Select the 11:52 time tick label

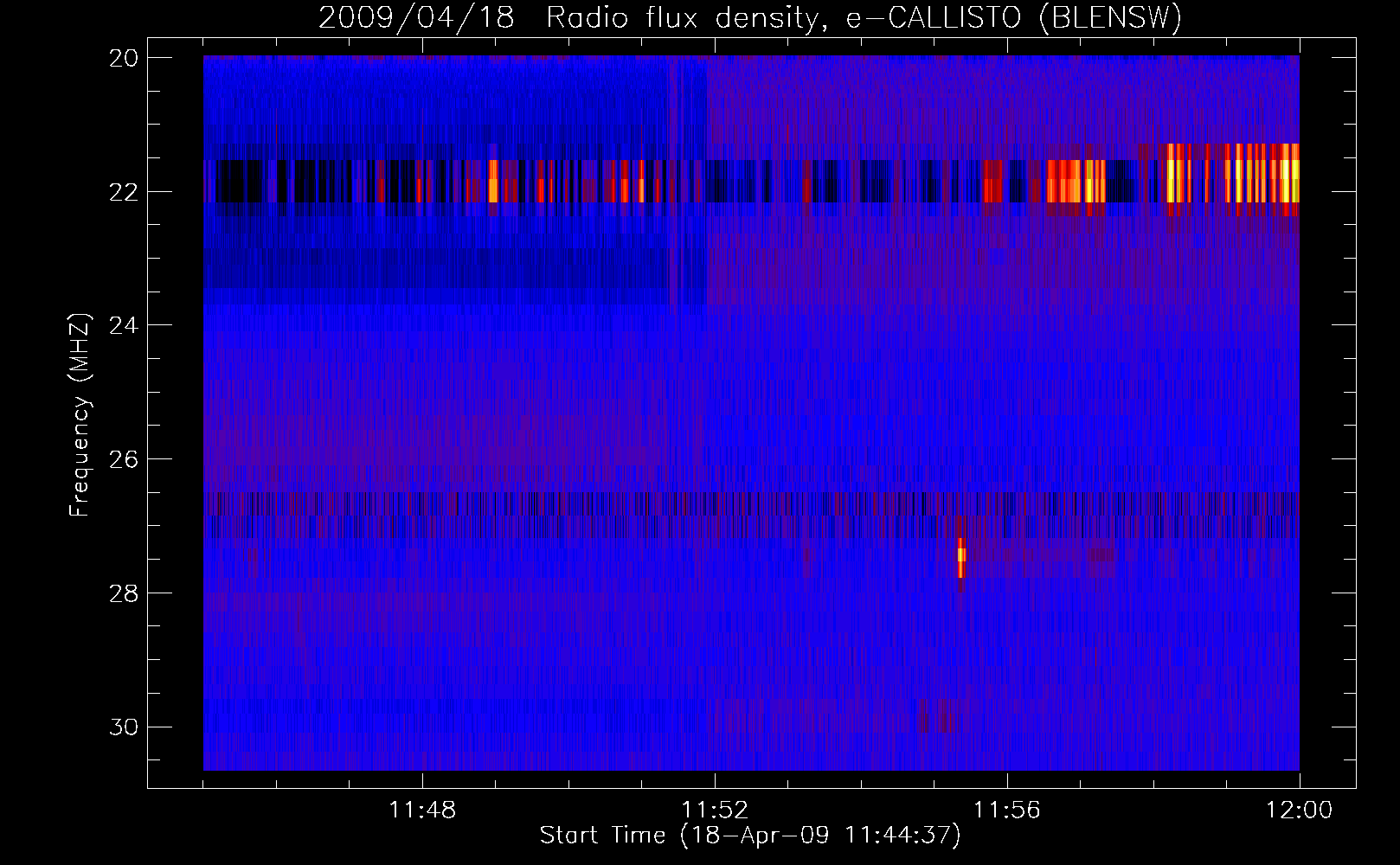pos(715,811)
